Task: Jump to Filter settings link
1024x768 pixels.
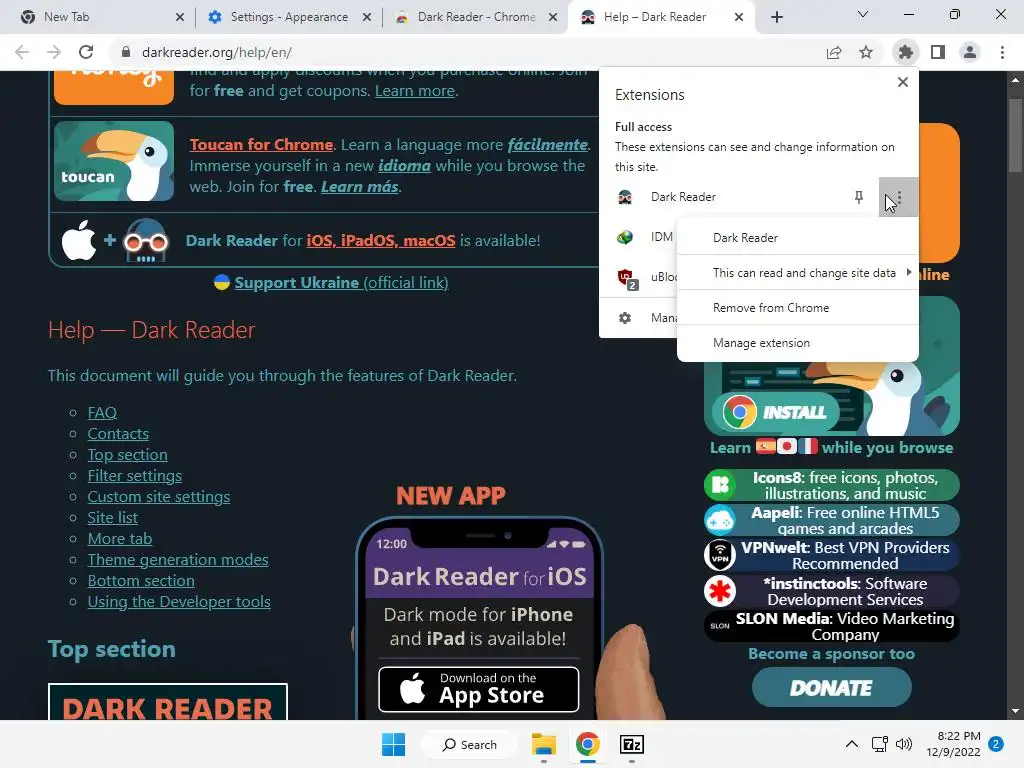Action: 135,475
